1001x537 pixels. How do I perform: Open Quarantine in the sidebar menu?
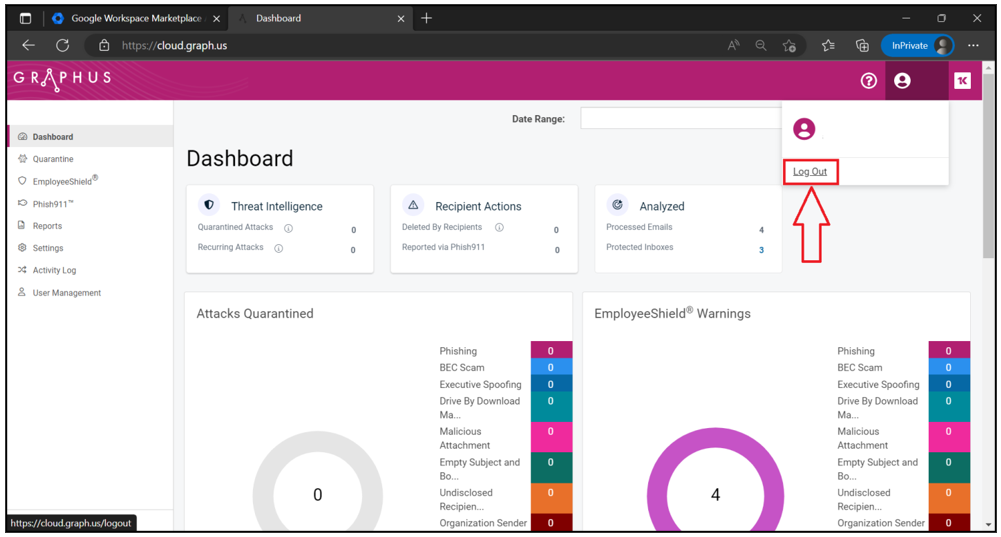point(90,158)
